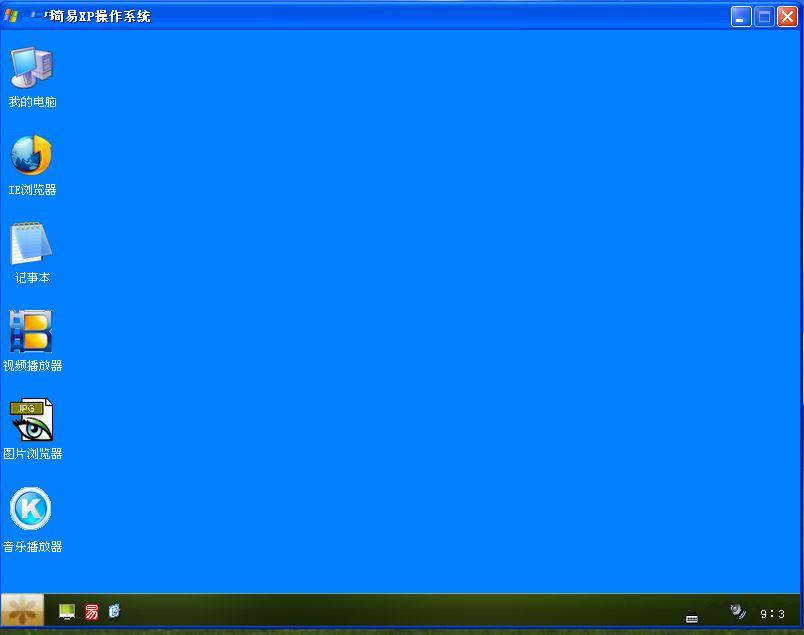This screenshot has height=635, width=804.
Task: Click the green monitor quick launch icon
Action: [67, 611]
